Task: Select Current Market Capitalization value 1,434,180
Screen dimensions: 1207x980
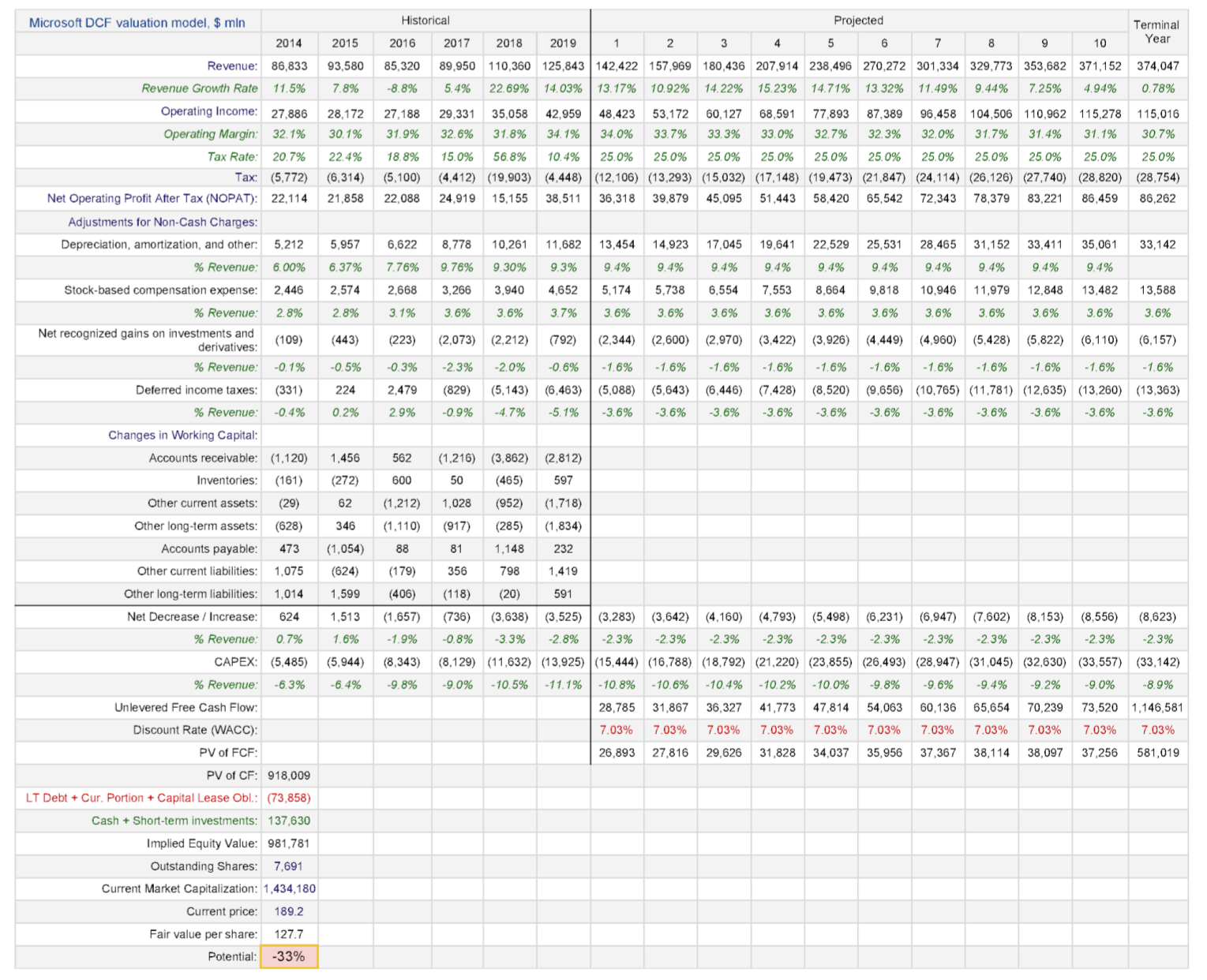Action: point(289,888)
